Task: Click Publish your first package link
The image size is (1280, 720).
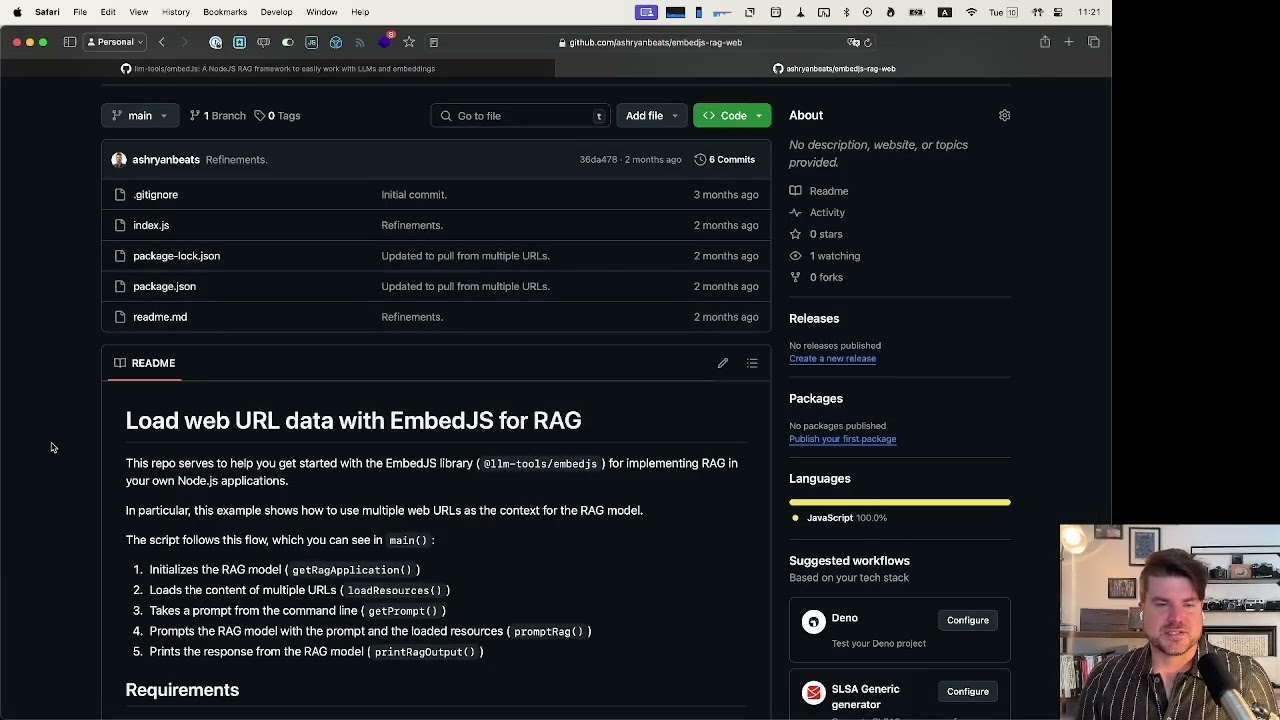Action: (x=842, y=439)
